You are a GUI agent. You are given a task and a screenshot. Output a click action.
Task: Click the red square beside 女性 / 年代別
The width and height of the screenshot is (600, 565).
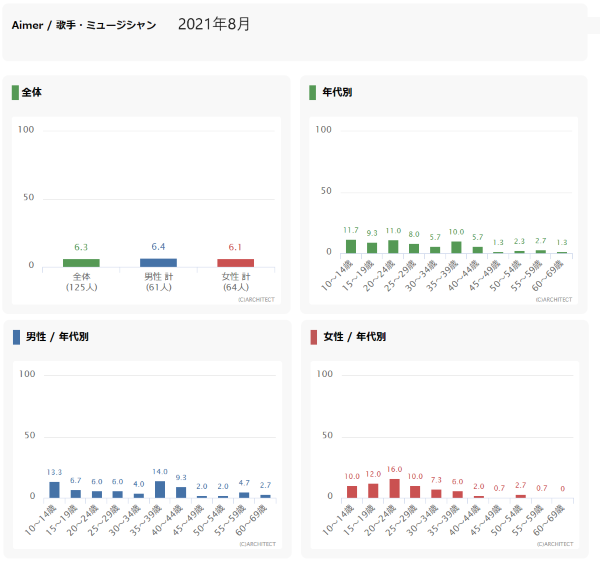point(314,337)
